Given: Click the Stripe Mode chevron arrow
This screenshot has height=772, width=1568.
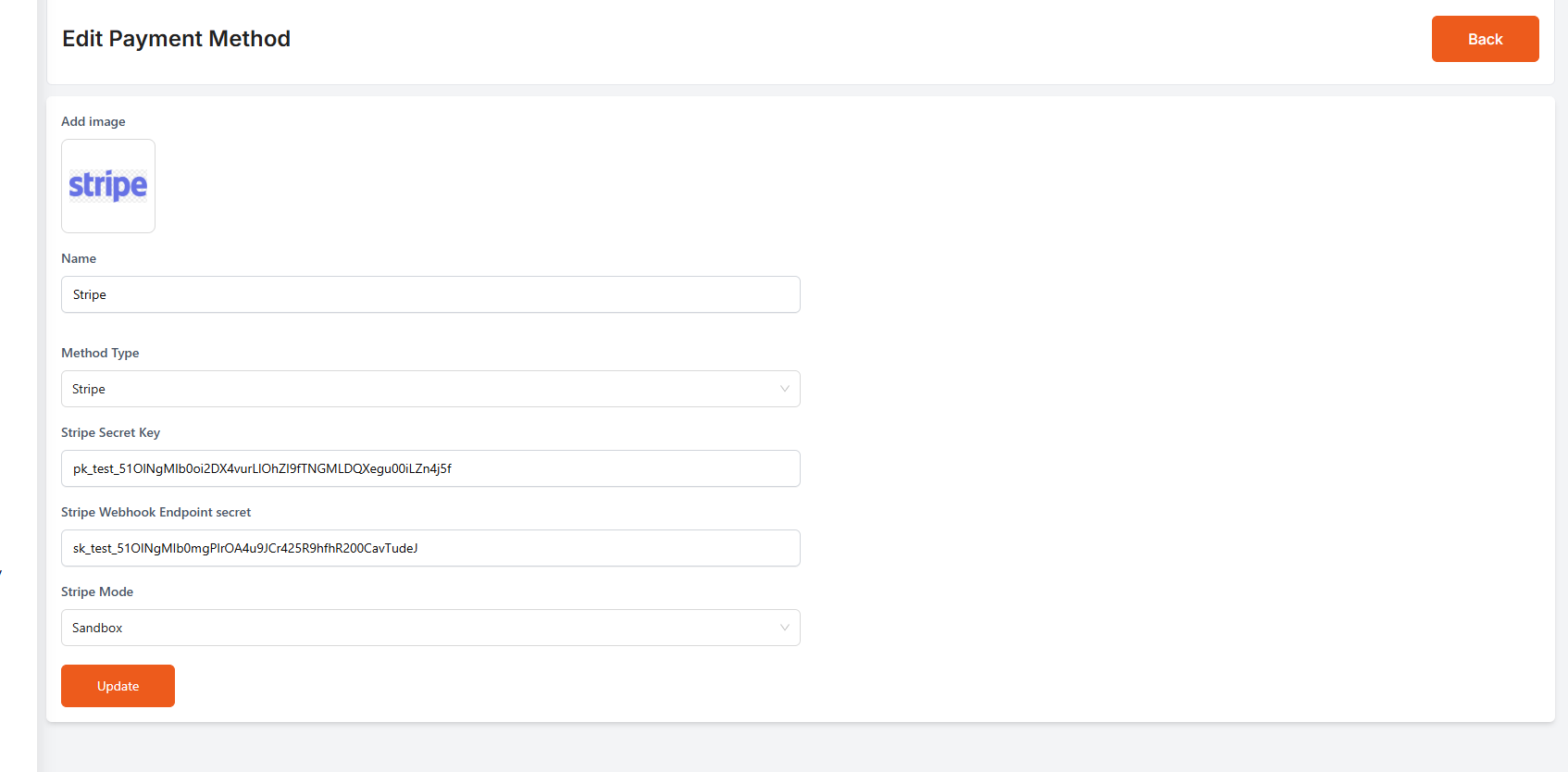Looking at the screenshot, I should click(784, 628).
